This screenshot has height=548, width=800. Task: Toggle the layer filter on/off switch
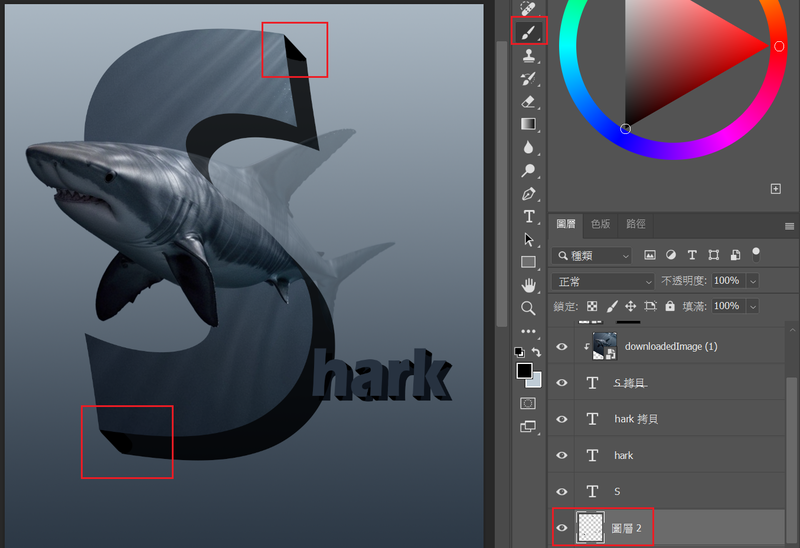tap(756, 253)
